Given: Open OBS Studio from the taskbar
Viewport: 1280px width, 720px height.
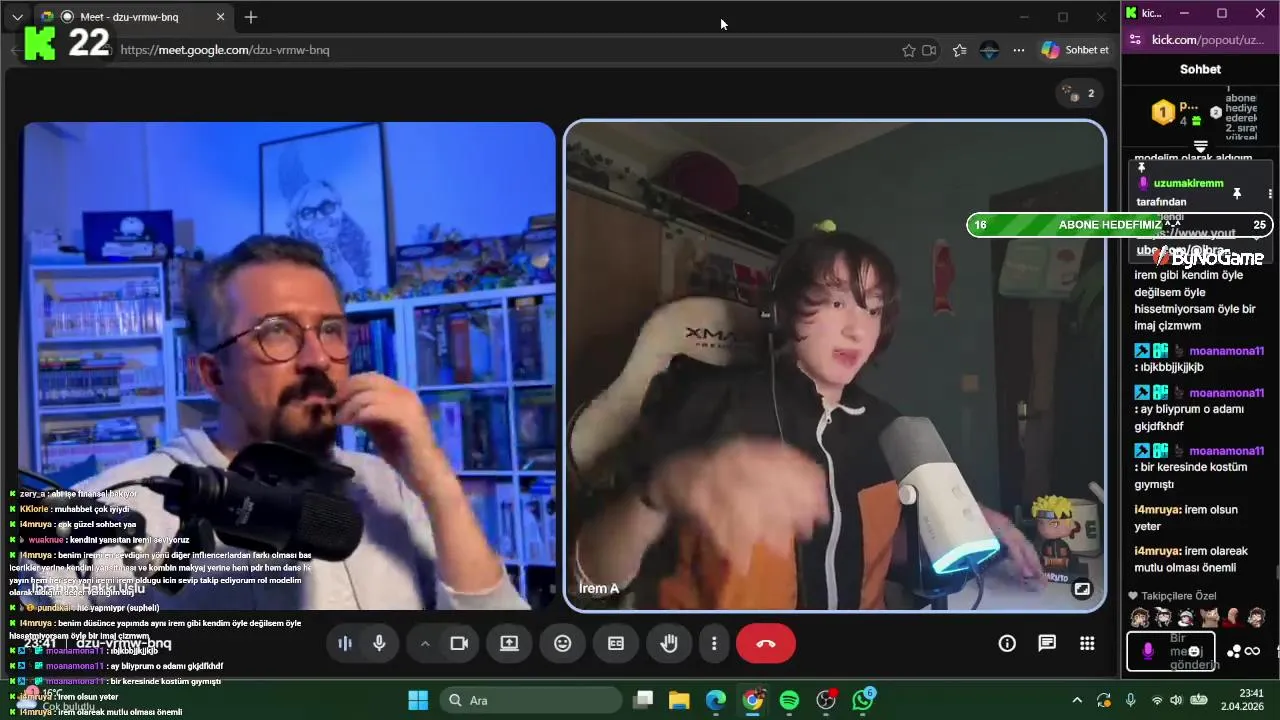Looking at the screenshot, I should tap(826, 700).
